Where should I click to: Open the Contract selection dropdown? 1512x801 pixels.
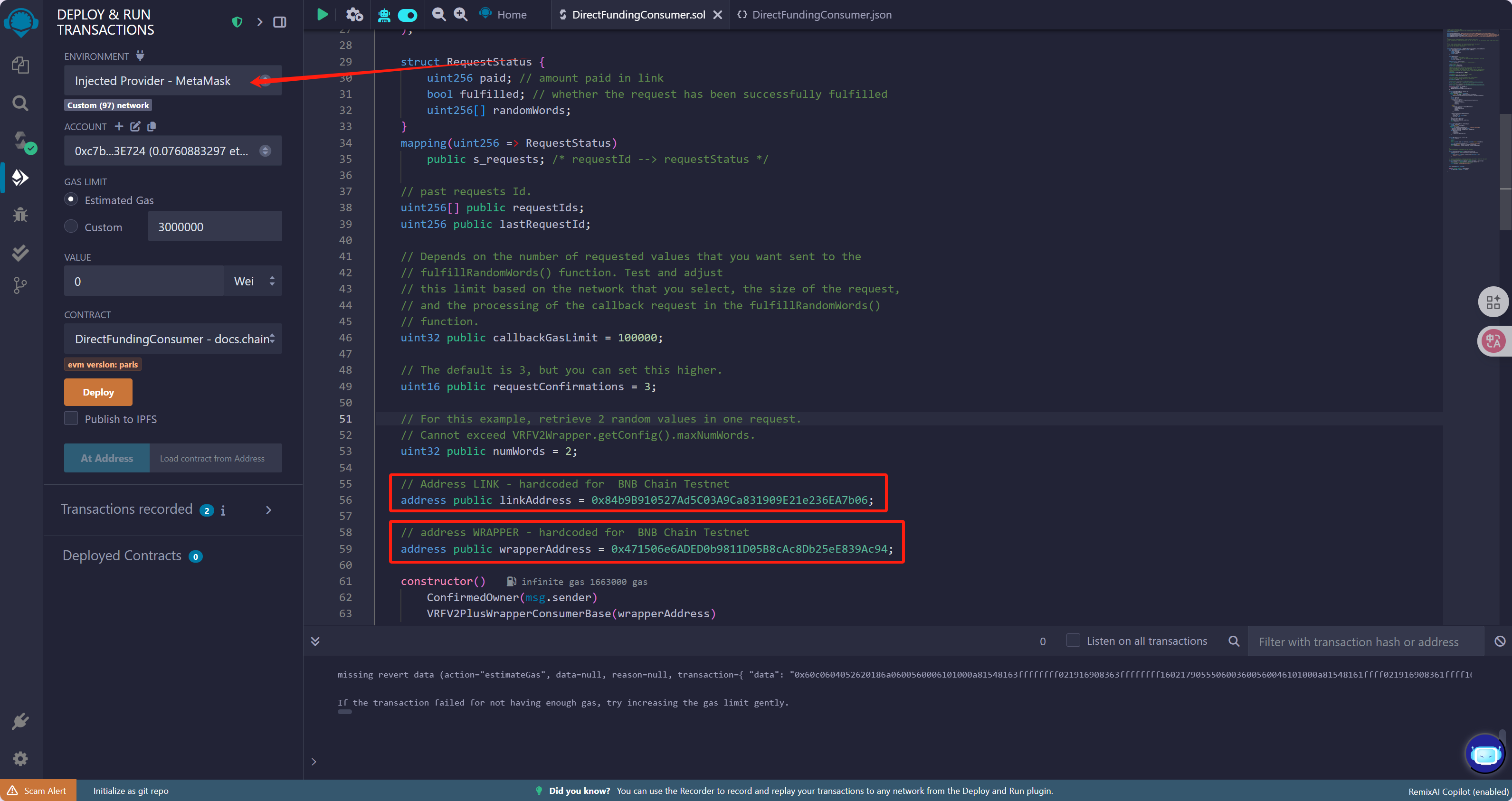(x=172, y=339)
